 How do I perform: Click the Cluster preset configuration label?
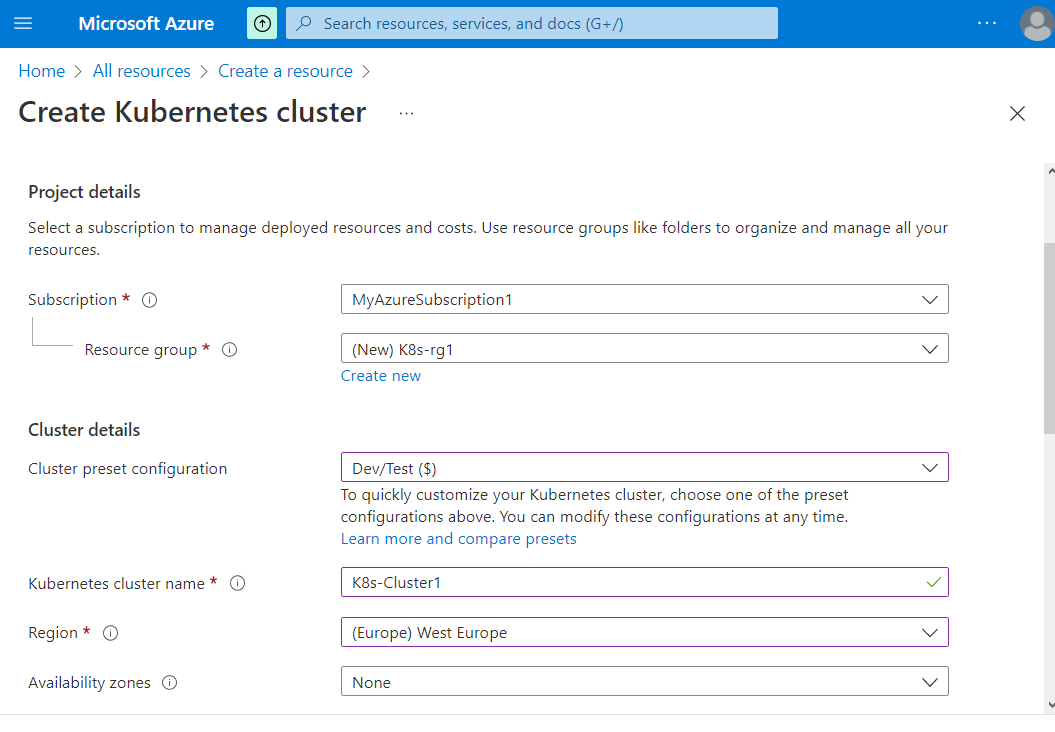click(x=128, y=469)
